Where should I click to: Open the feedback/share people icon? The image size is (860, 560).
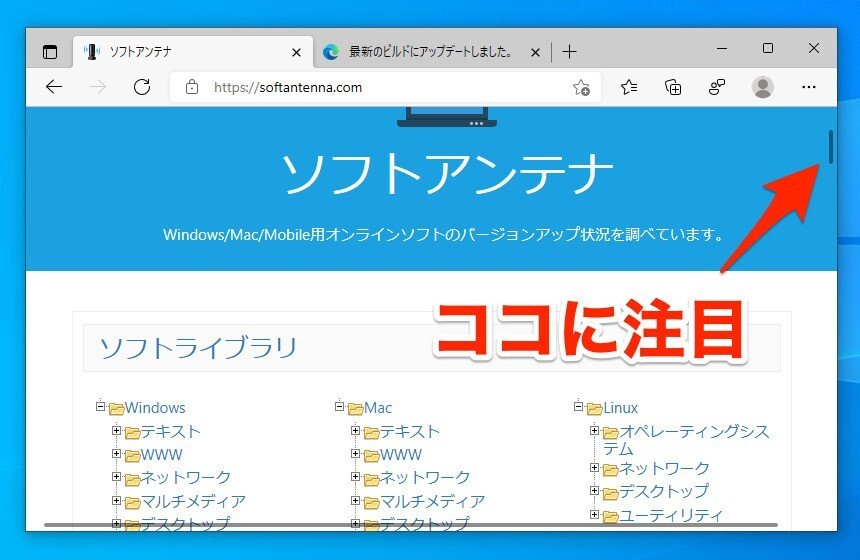(x=717, y=87)
